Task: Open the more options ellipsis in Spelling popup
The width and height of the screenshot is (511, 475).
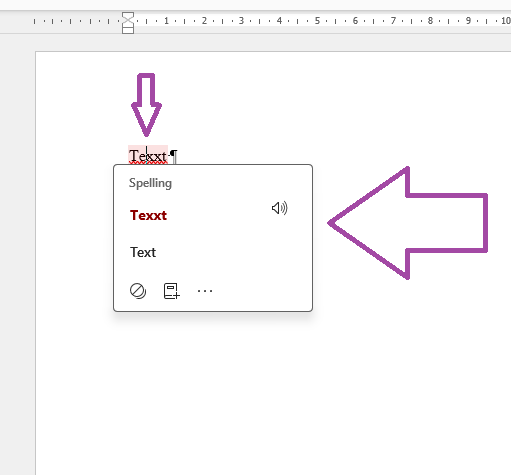Action: pyautogui.click(x=205, y=291)
